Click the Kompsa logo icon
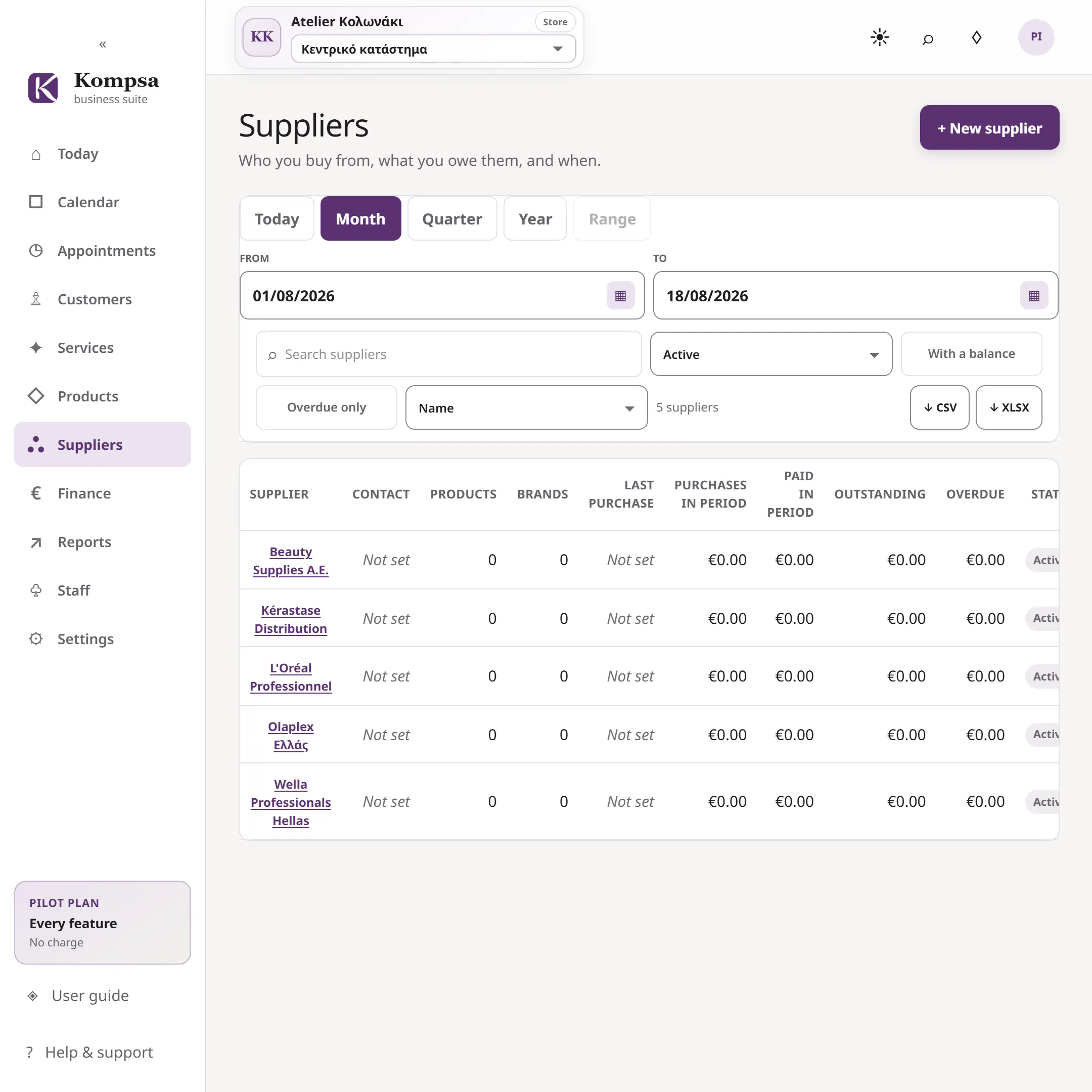 click(43, 87)
